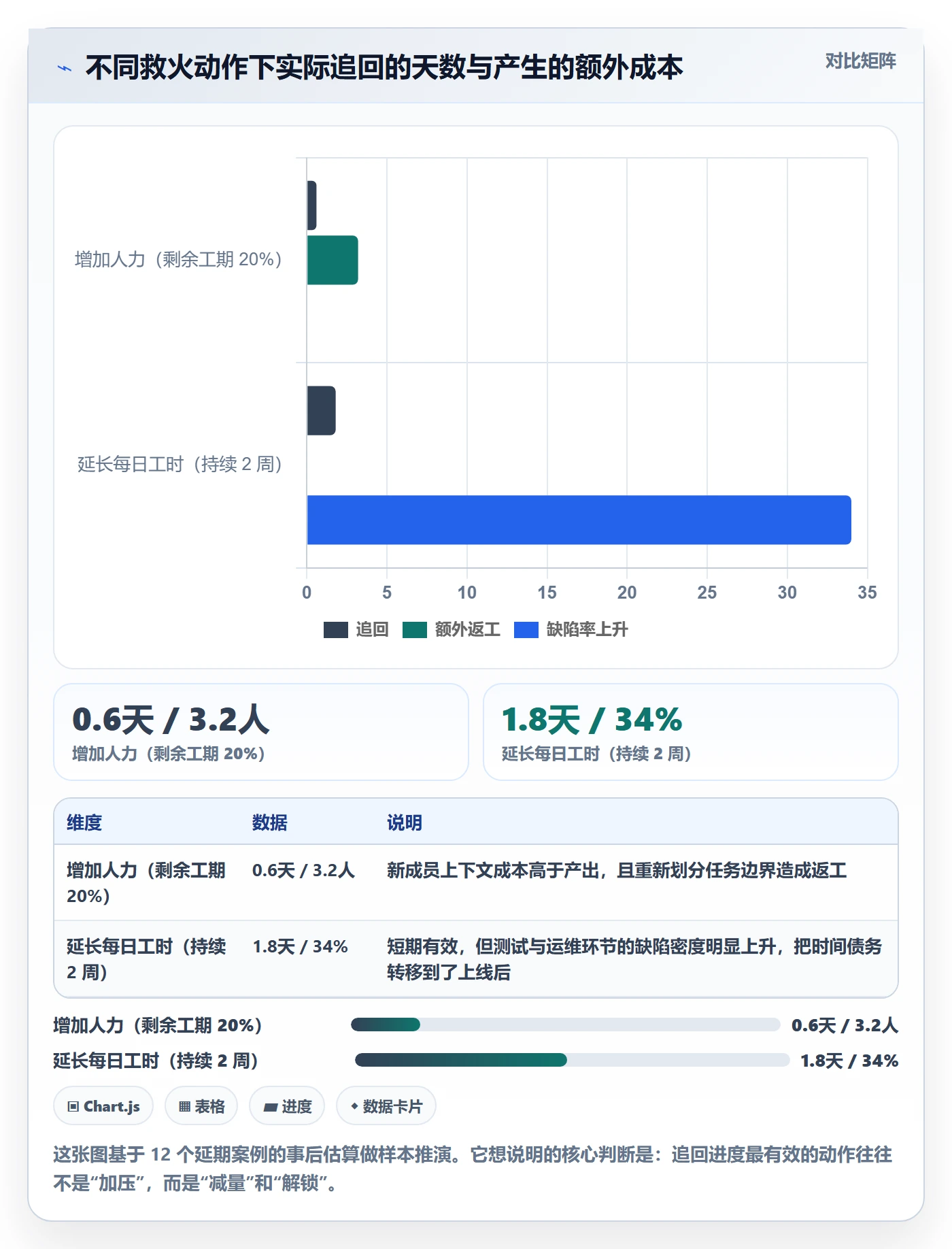952x1249 pixels.
Task: Select the 进度 chip
Action: [x=287, y=1106]
